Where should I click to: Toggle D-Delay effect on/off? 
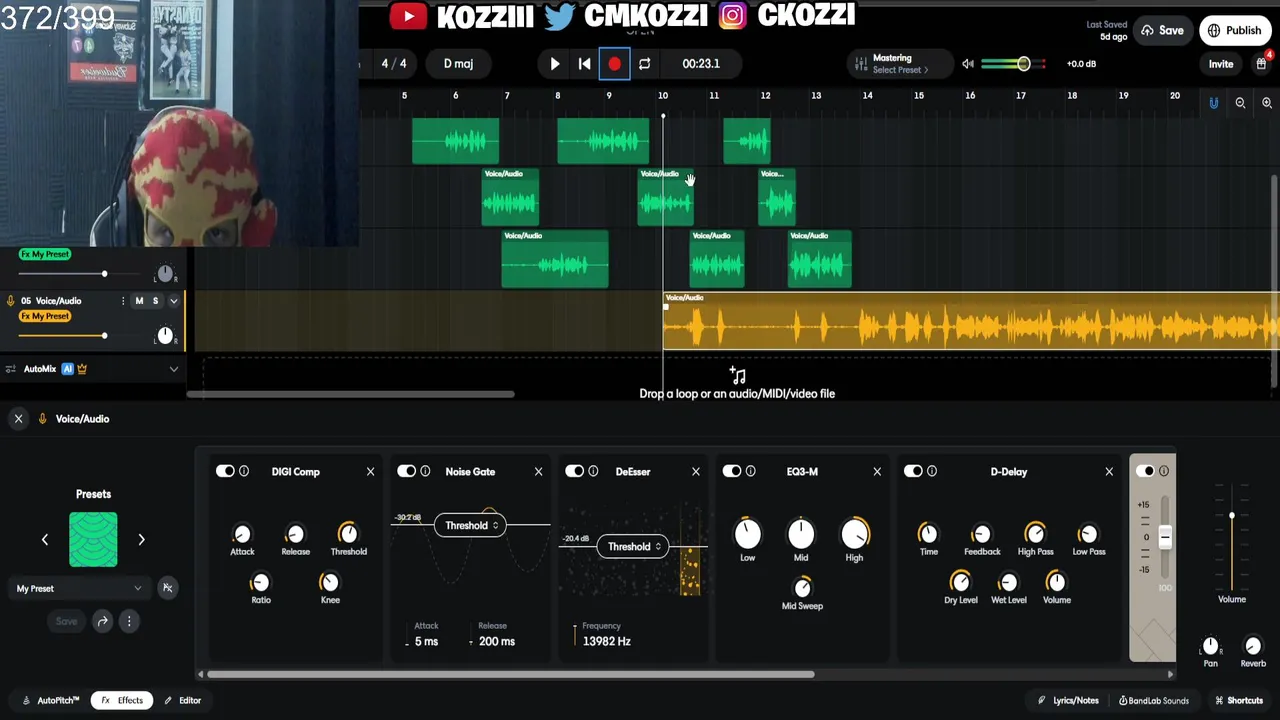(x=913, y=471)
